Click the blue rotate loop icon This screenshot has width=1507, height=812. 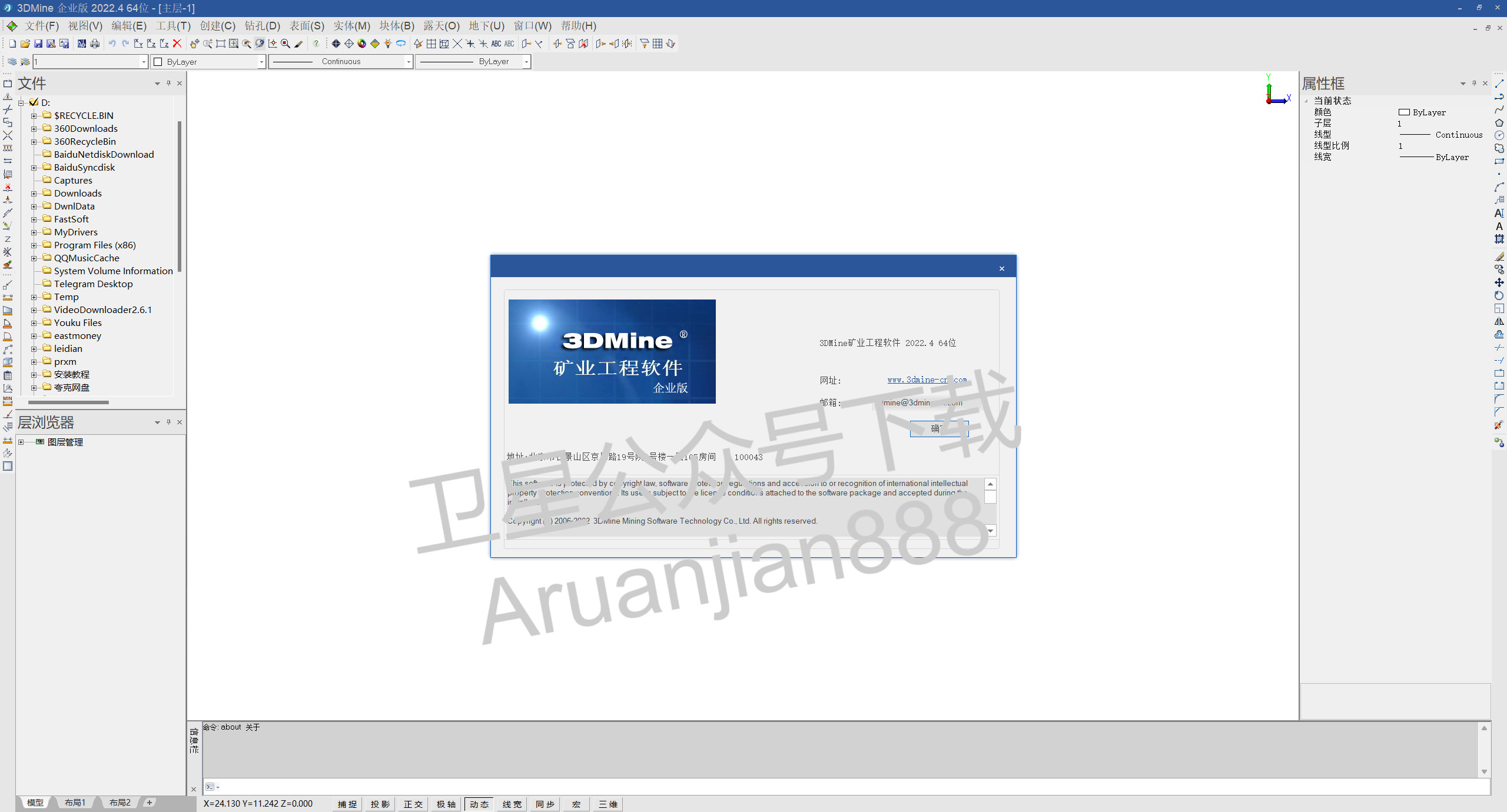pyautogui.click(x=401, y=44)
